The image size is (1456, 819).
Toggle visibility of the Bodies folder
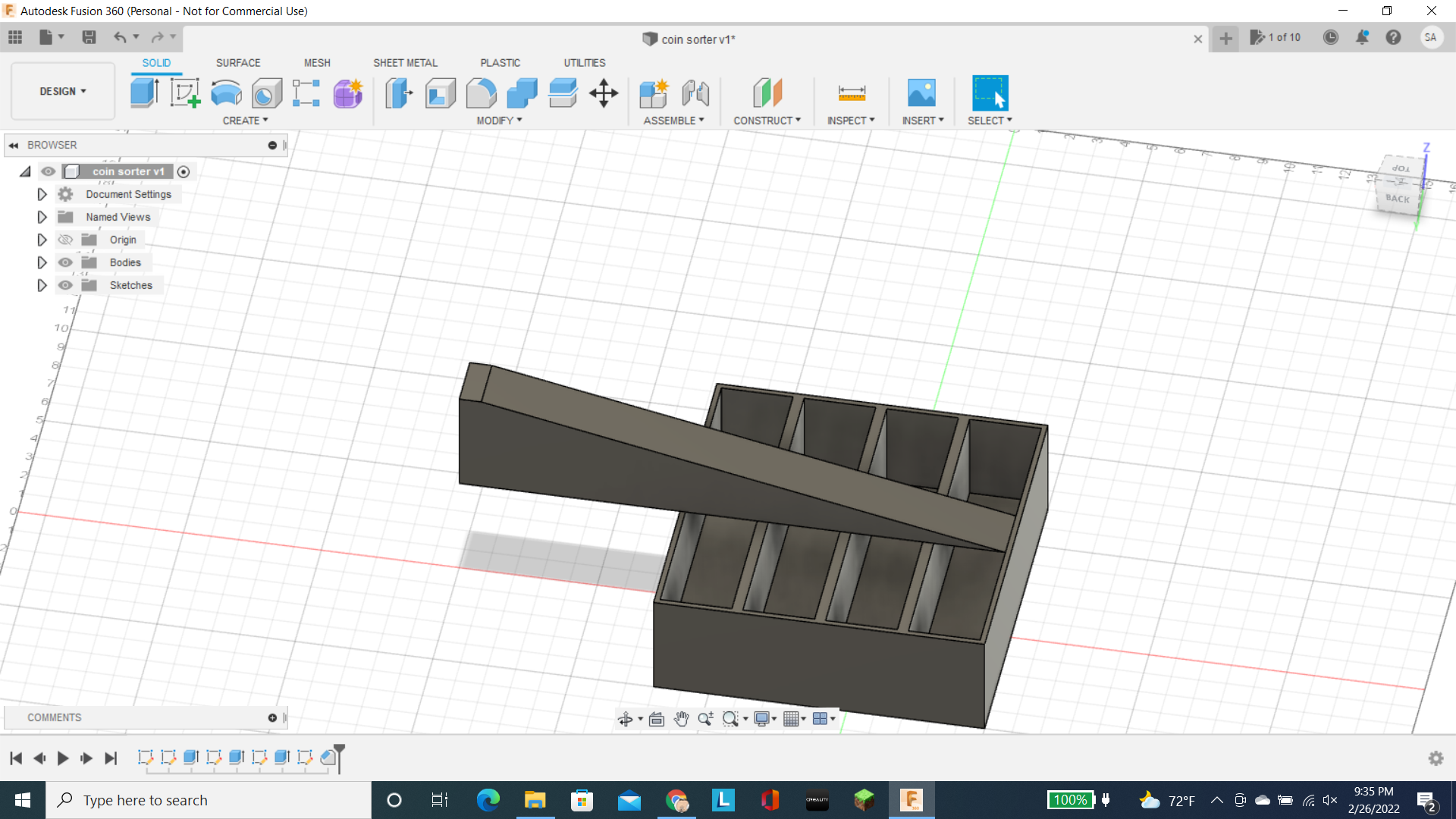pos(65,262)
